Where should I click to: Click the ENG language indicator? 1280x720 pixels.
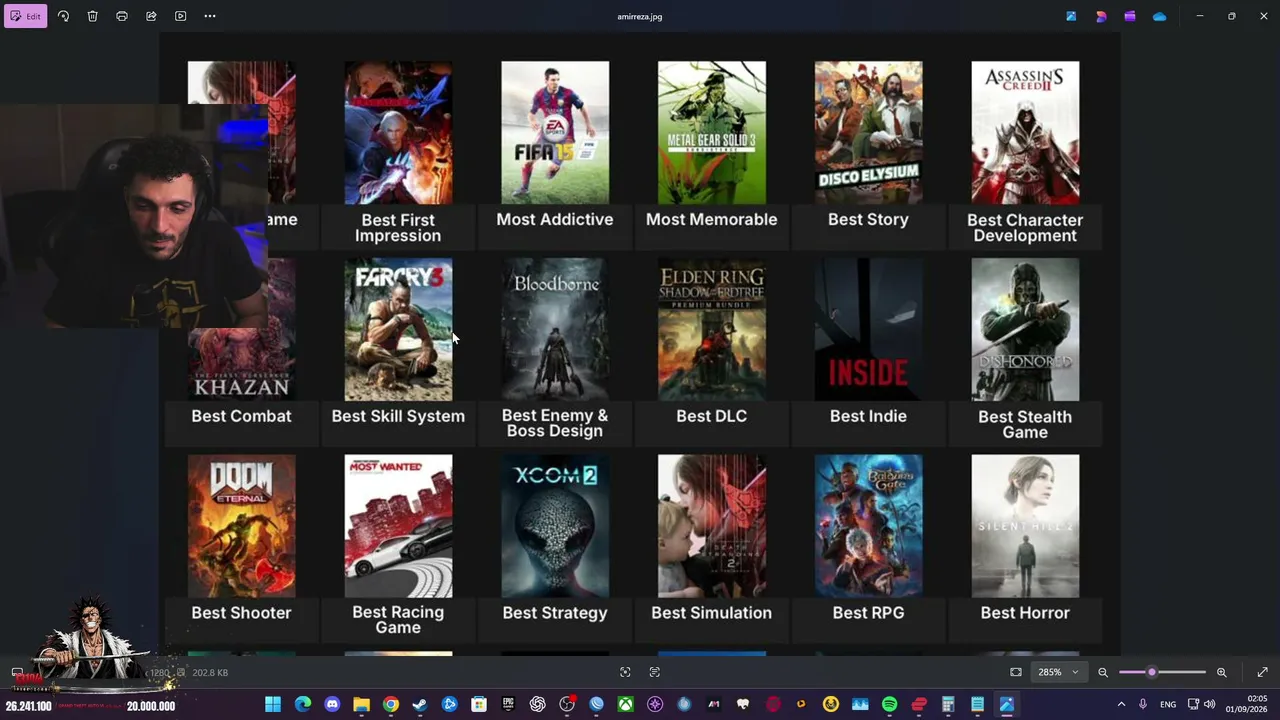tap(1168, 704)
